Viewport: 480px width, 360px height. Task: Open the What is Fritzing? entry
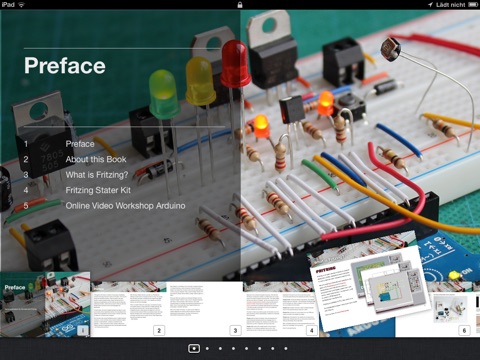coord(97,175)
